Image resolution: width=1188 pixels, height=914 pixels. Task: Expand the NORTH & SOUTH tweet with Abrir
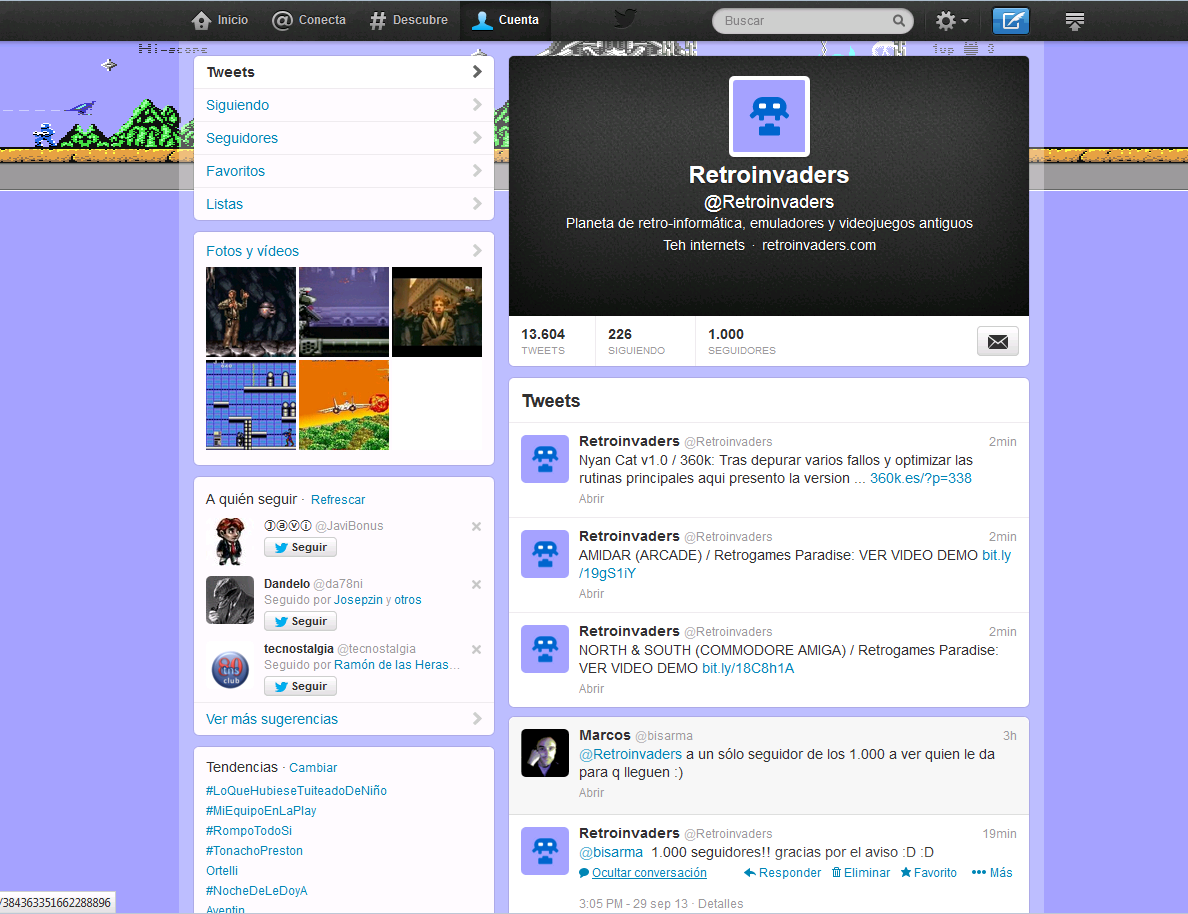click(x=592, y=689)
